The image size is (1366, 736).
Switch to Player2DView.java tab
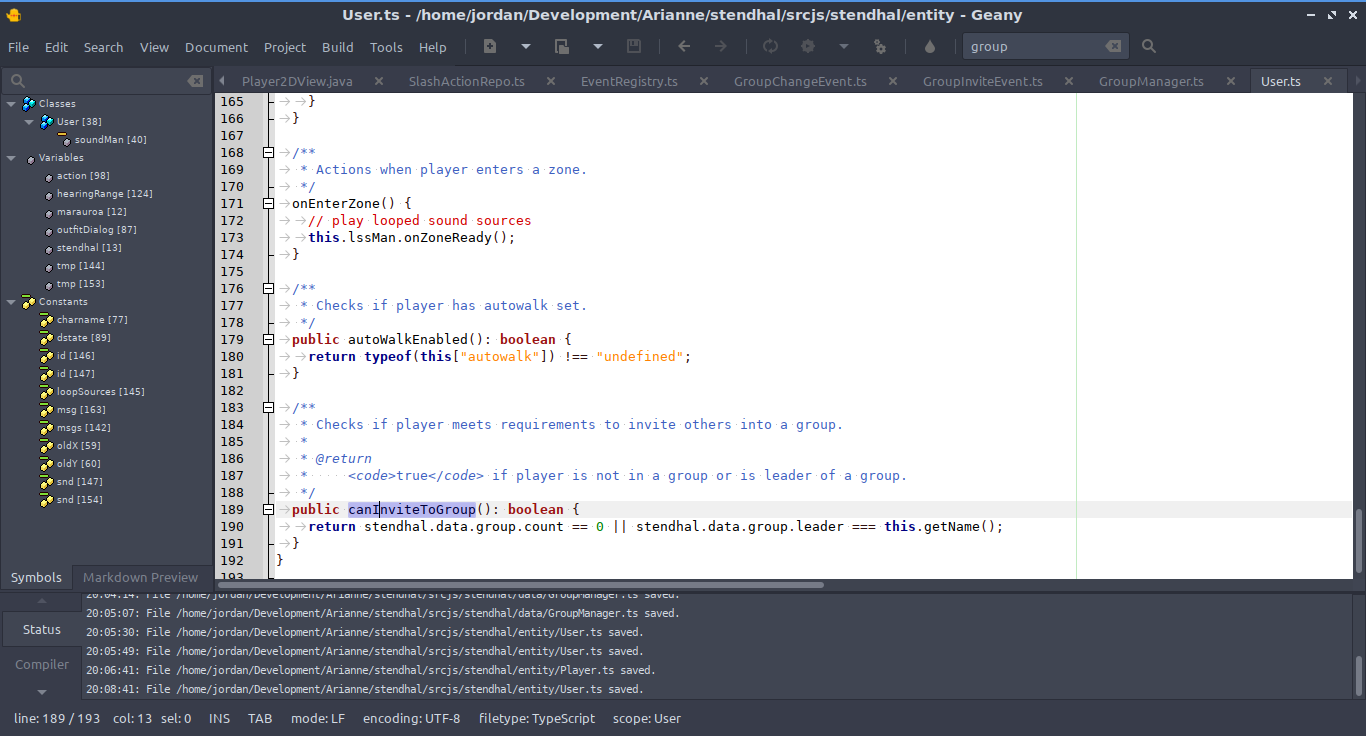[x=297, y=81]
